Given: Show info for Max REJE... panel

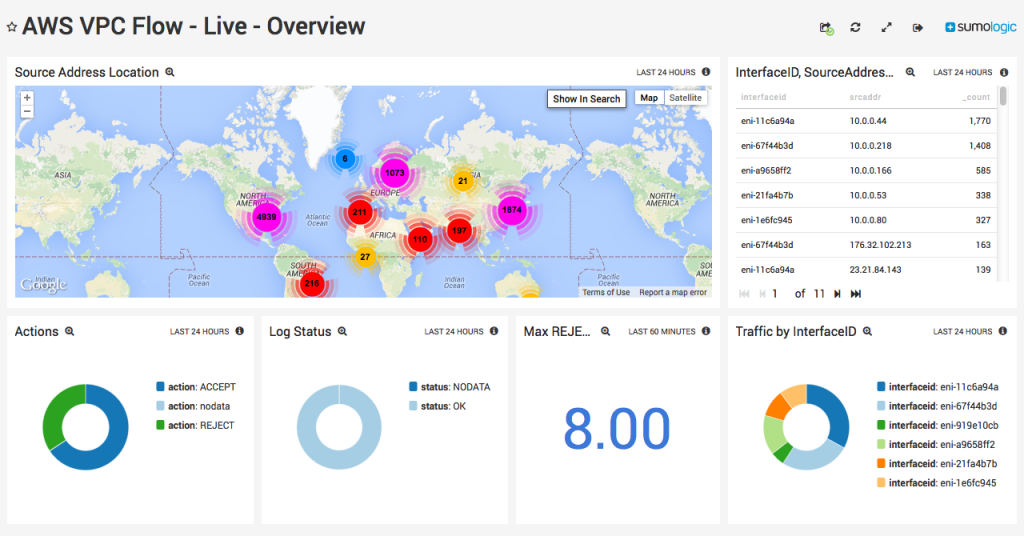Looking at the screenshot, I should point(706,331).
